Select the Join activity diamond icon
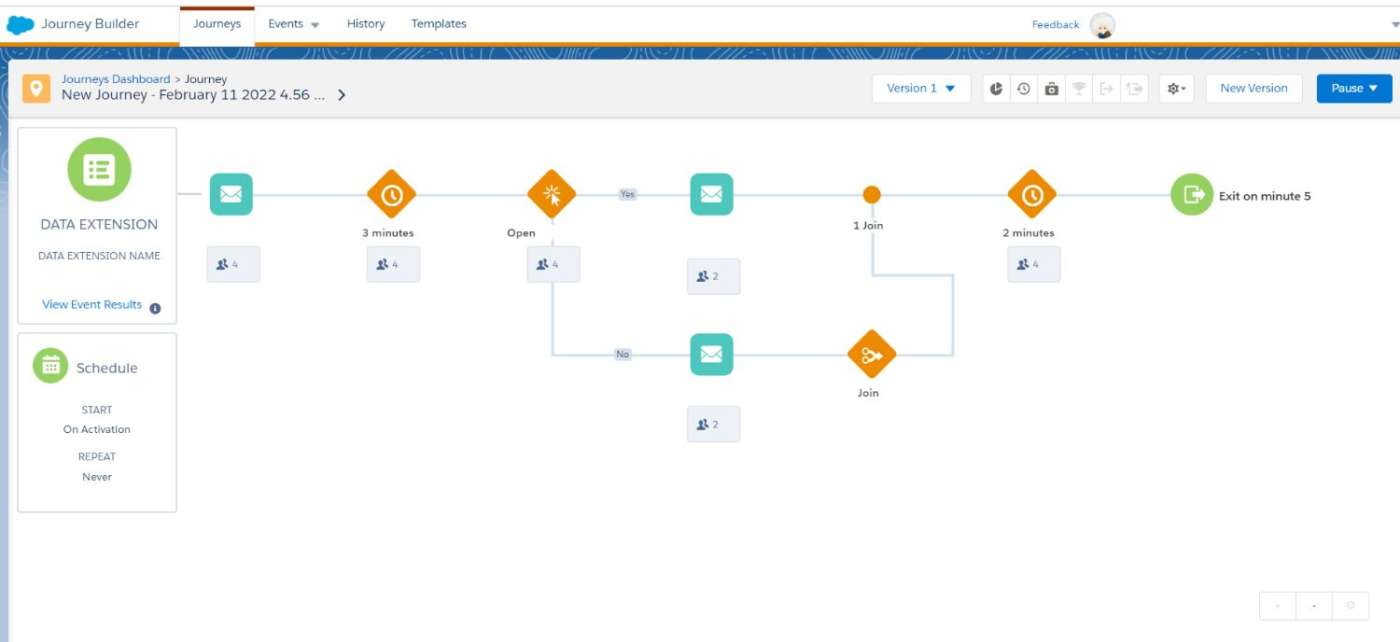 pos(871,355)
